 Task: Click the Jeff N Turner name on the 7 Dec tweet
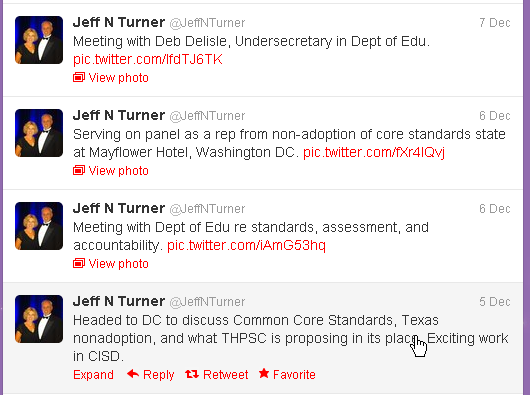pos(119,22)
